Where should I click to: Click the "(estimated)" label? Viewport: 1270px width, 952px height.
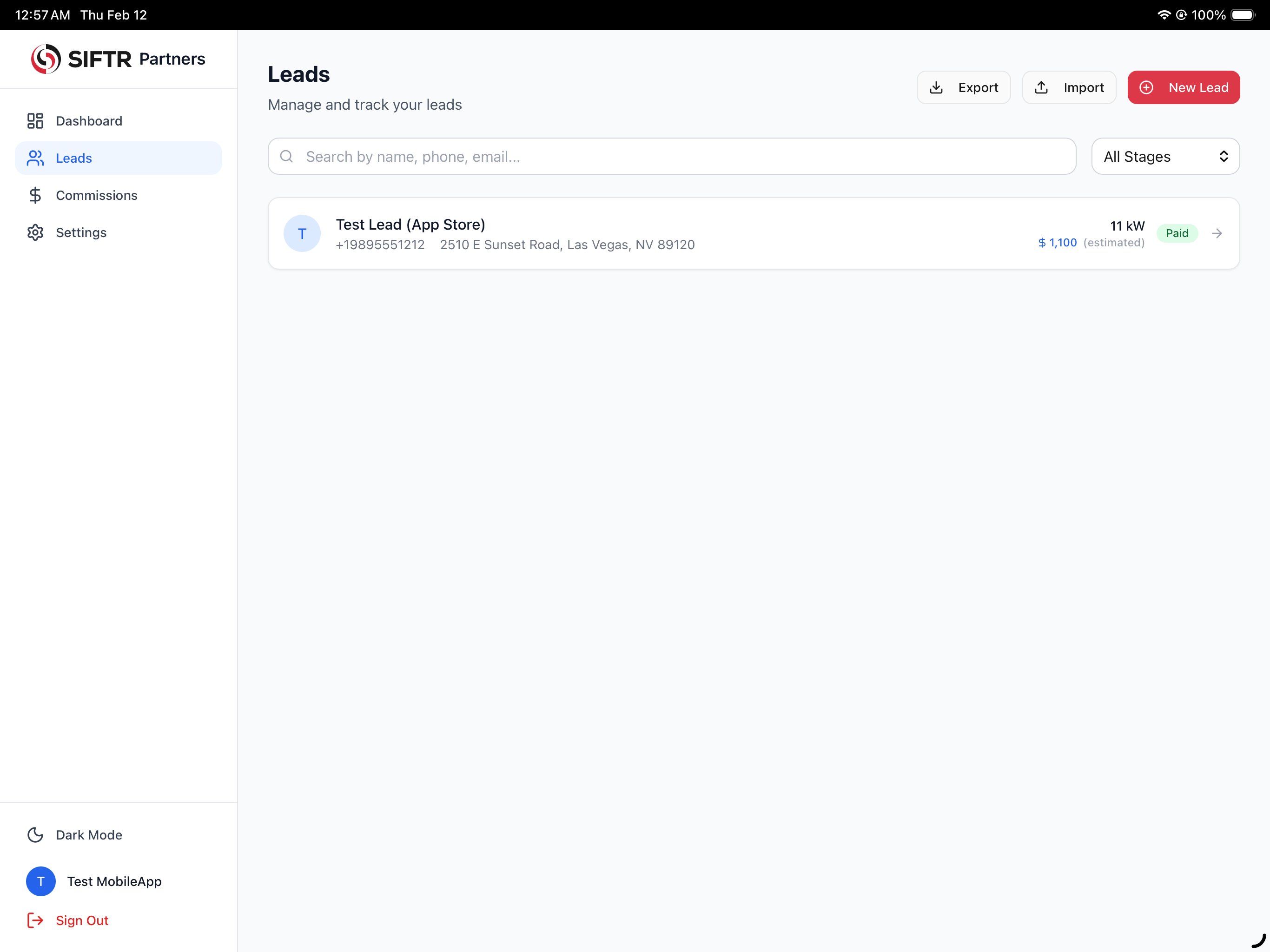pyautogui.click(x=1114, y=242)
